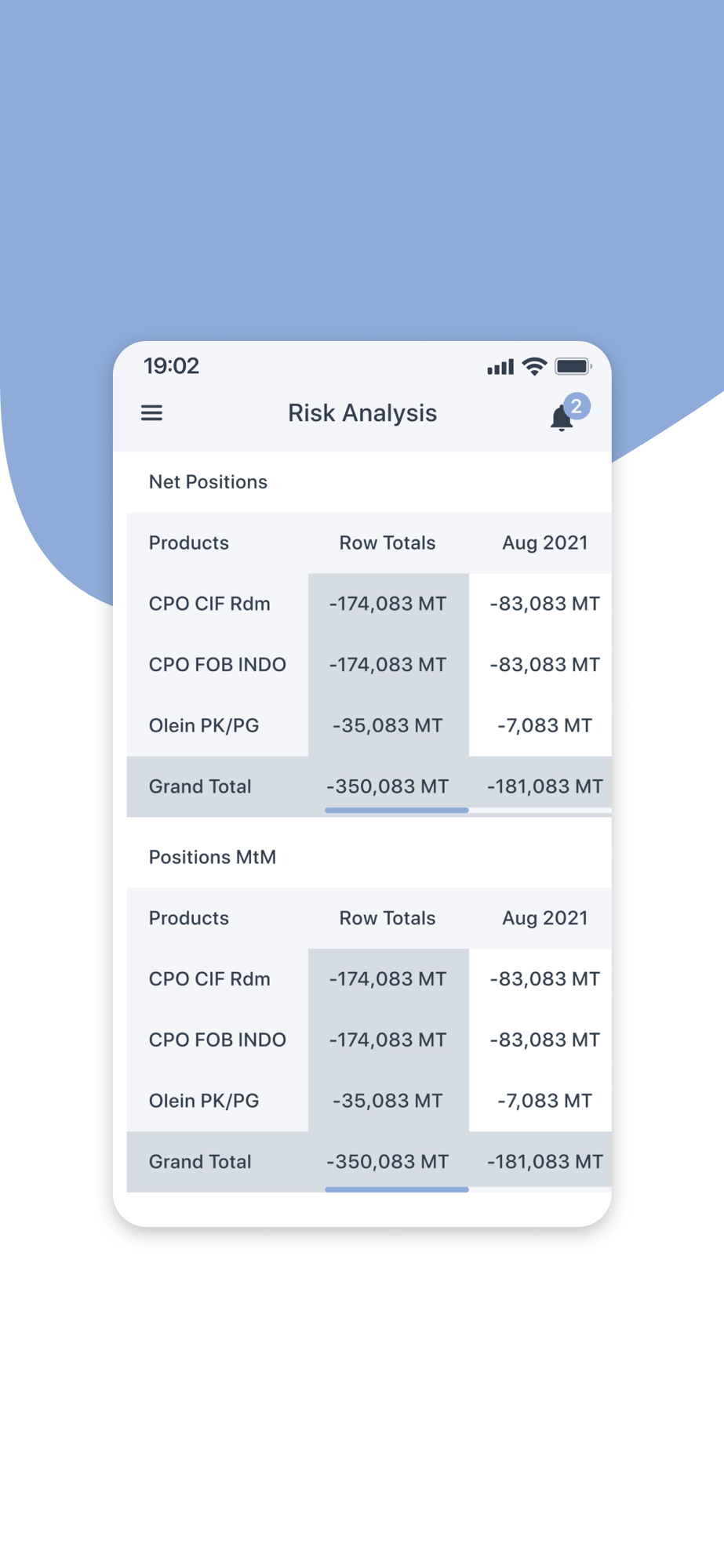This screenshot has width=724, height=1568.
Task: Open CPO CIF Rdm row in Net Positions
Action: (369, 604)
